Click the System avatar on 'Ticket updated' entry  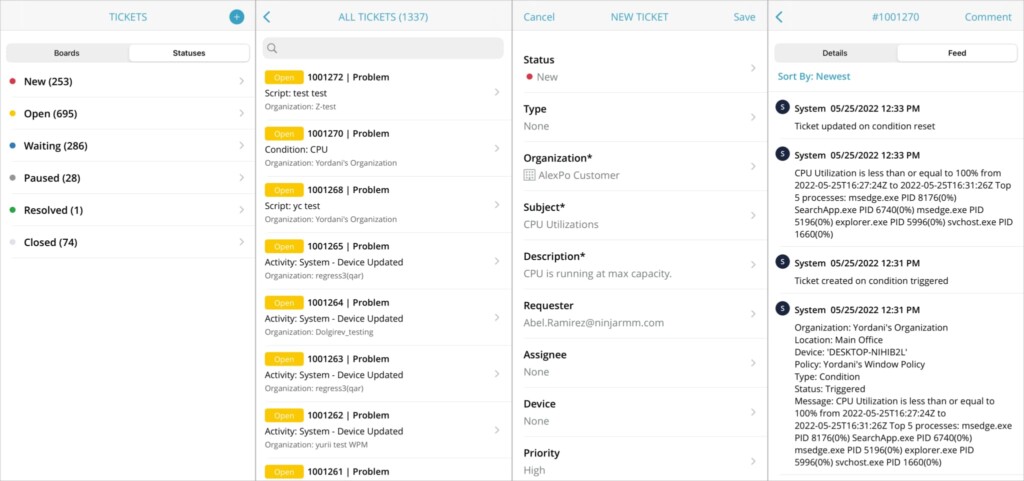pyautogui.click(x=783, y=108)
